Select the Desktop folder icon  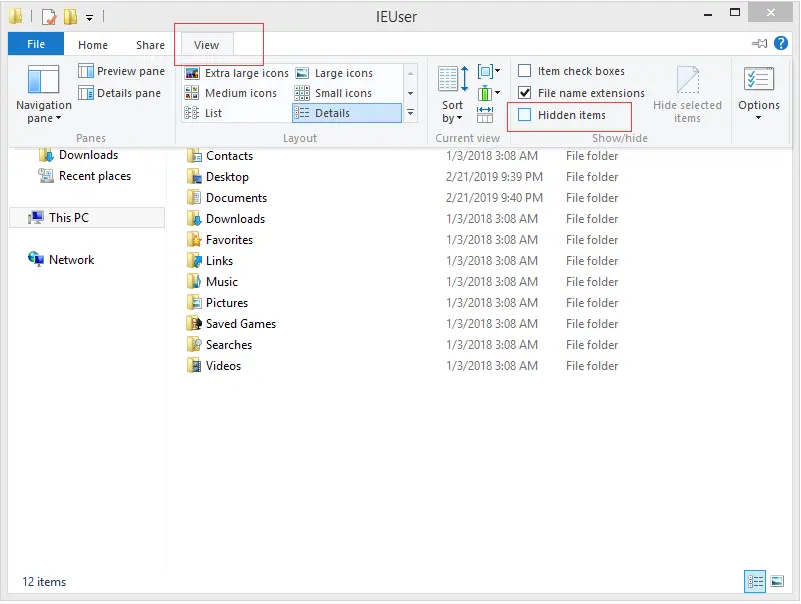(x=194, y=177)
